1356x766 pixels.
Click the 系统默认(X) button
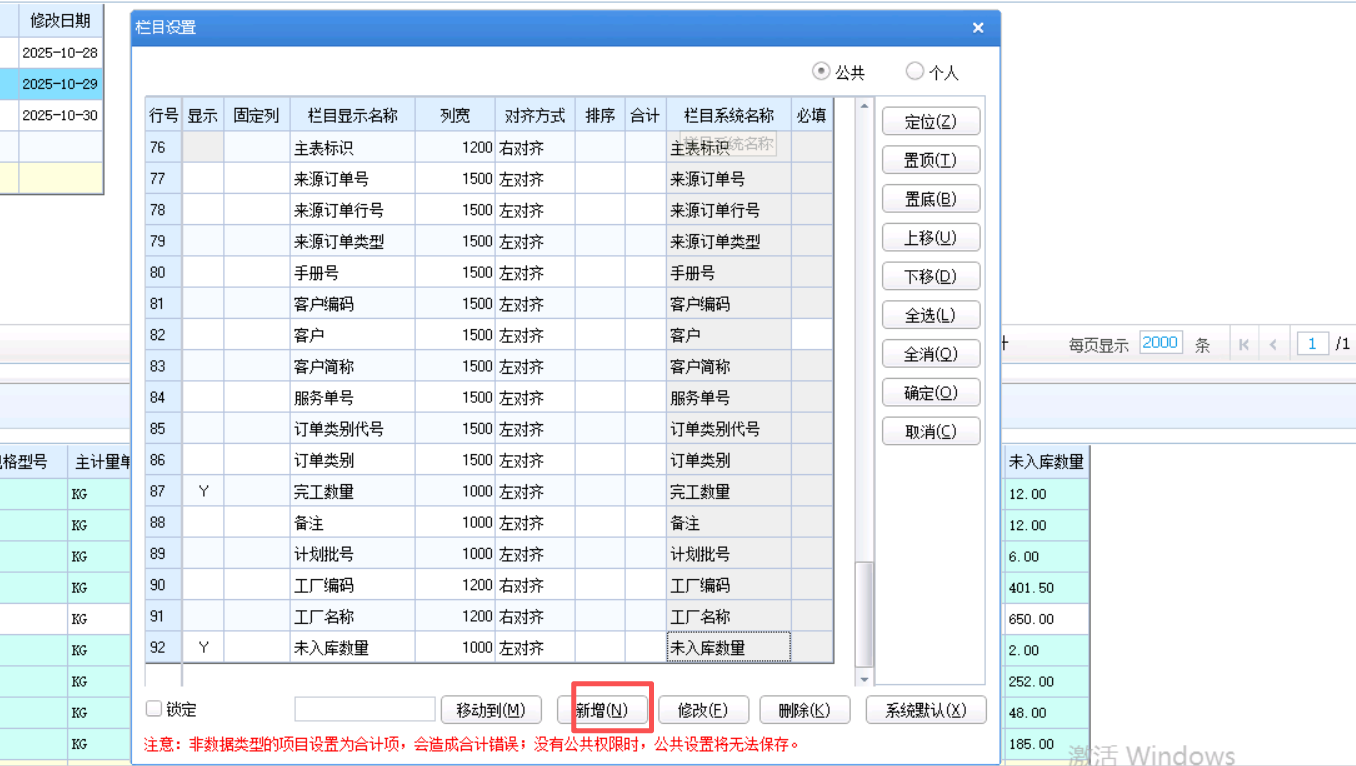pyautogui.click(x=926, y=710)
